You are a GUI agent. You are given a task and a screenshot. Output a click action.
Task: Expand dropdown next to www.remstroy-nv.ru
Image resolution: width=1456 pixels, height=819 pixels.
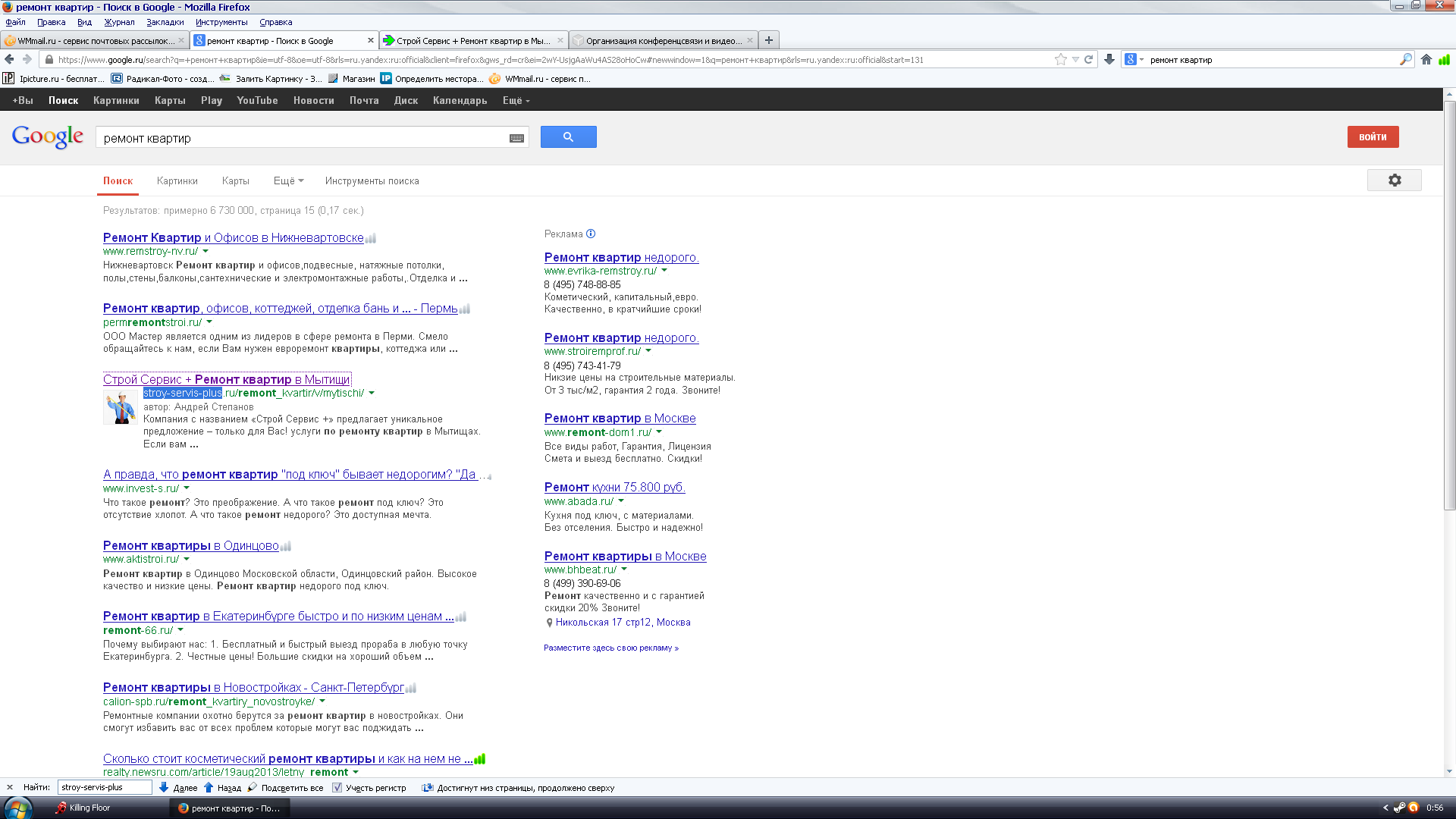[206, 251]
